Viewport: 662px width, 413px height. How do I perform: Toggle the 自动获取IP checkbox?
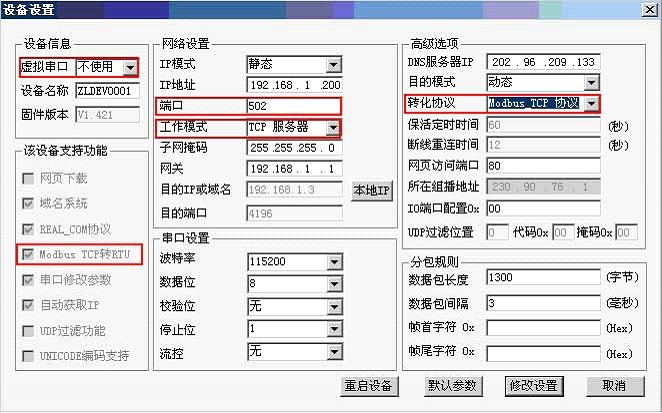pyautogui.click(x=29, y=305)
